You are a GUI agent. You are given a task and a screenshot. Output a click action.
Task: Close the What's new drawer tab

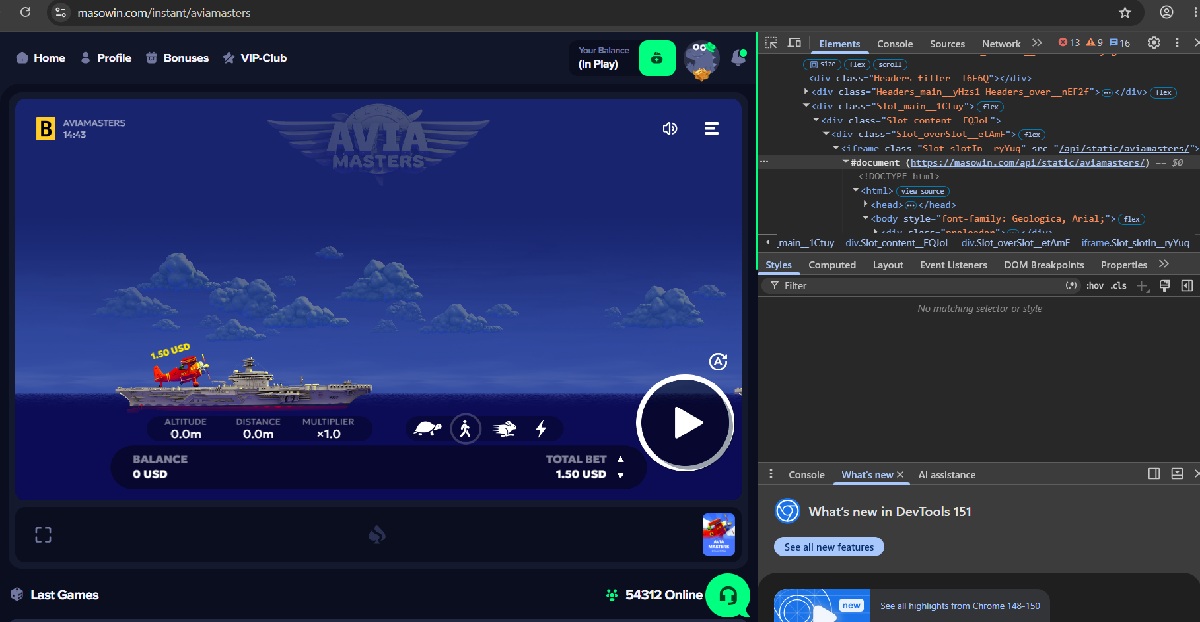point(900,475)
